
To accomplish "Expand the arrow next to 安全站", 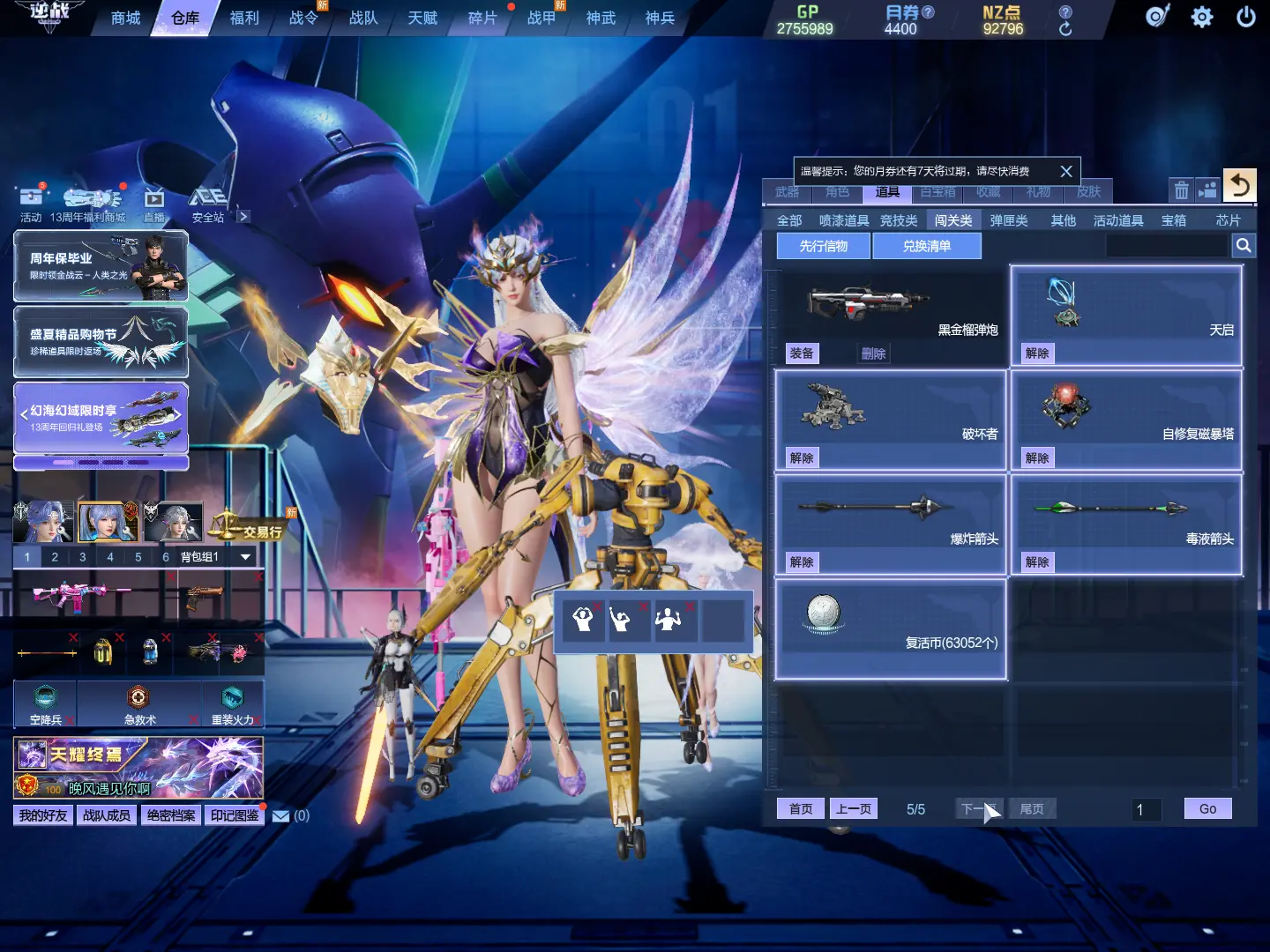I will click(x=244, y=217).
